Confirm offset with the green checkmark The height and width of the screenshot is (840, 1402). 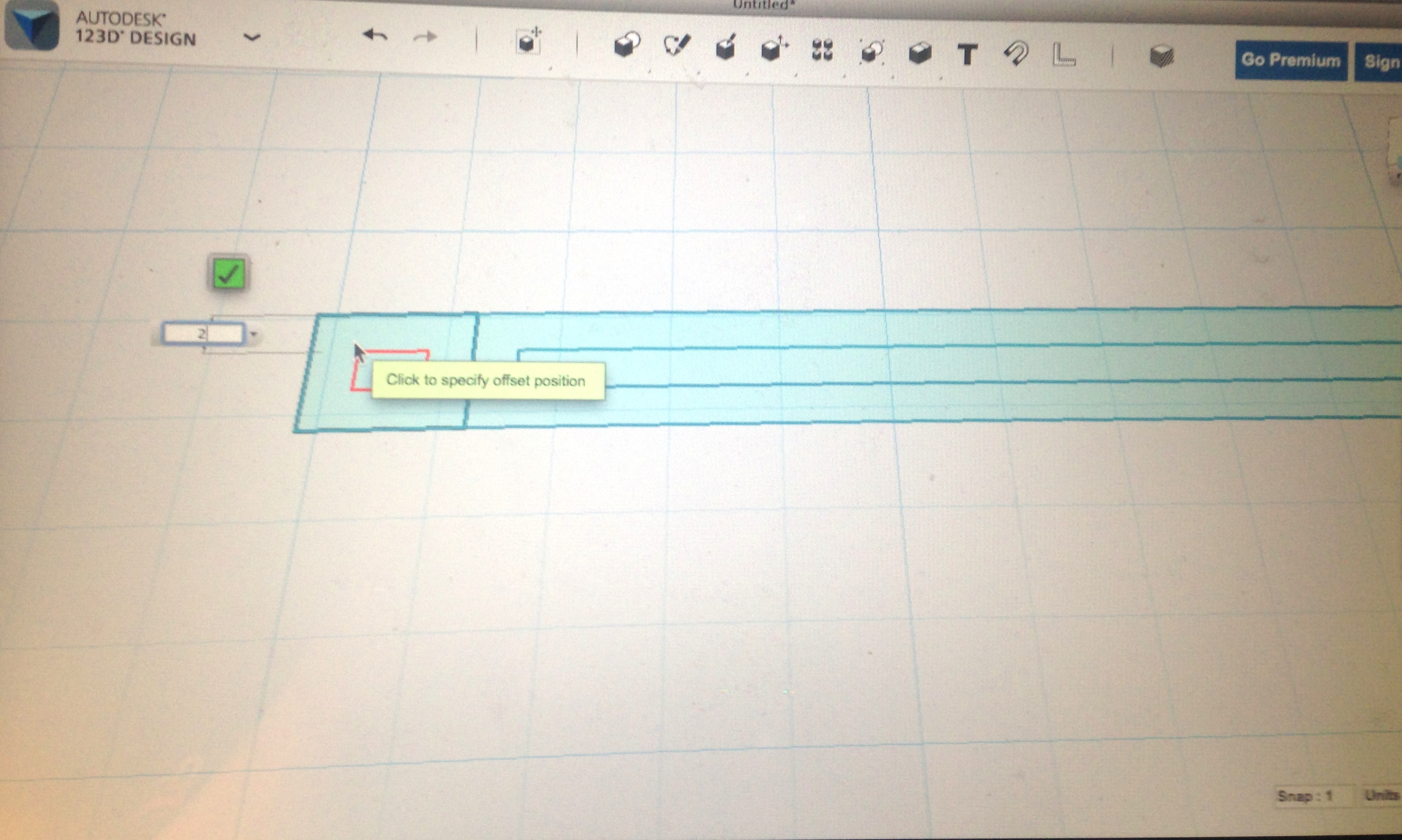coord(229,273)
